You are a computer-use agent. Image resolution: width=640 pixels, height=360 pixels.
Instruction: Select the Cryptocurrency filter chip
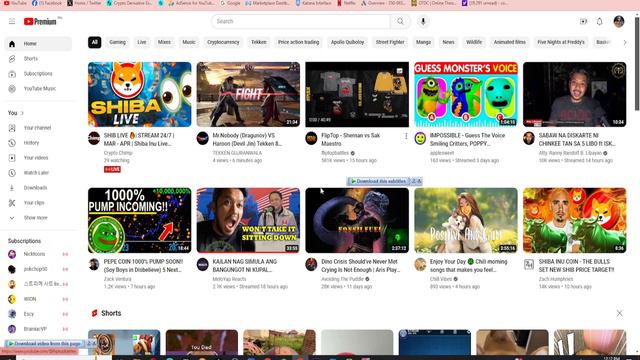(x=223, y=42)
